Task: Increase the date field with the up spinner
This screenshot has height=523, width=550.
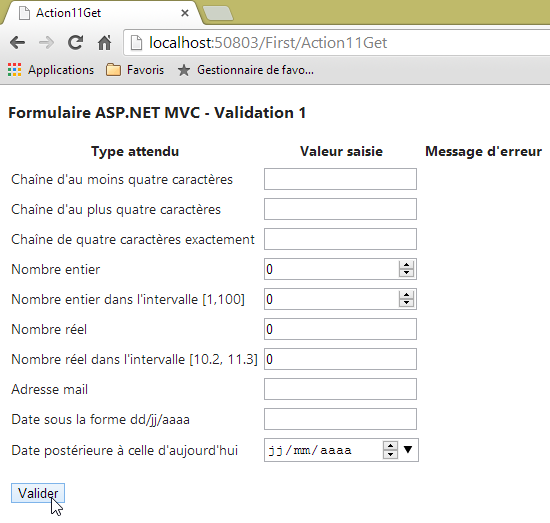Action: 390,446
